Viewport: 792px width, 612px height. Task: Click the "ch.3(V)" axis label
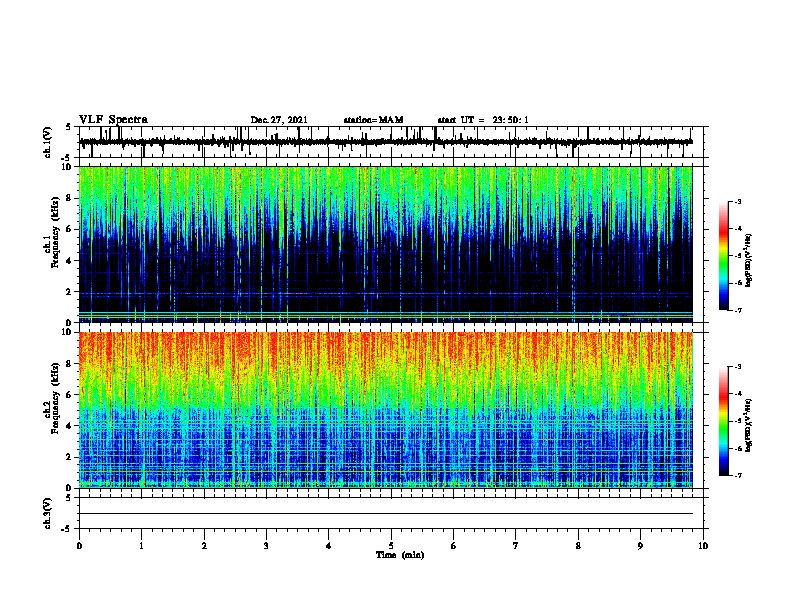(x=48, y=513)
